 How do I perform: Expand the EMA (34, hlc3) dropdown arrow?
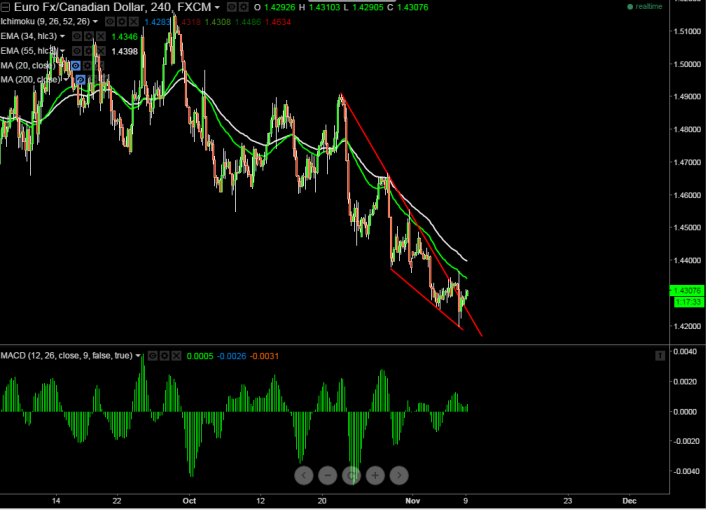tap(63, 36)
